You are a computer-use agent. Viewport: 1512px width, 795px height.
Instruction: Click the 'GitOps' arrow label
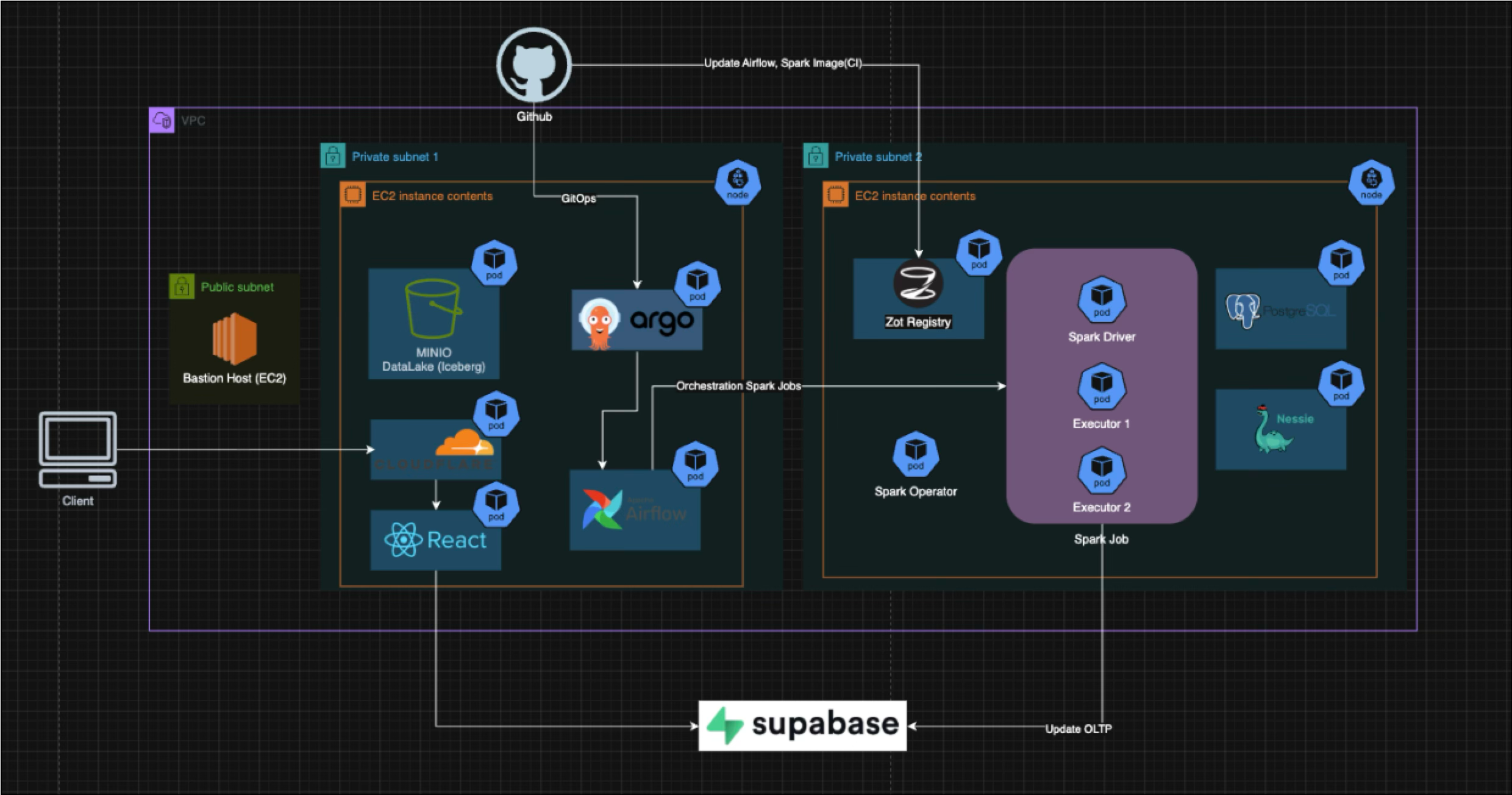[579, 199]
